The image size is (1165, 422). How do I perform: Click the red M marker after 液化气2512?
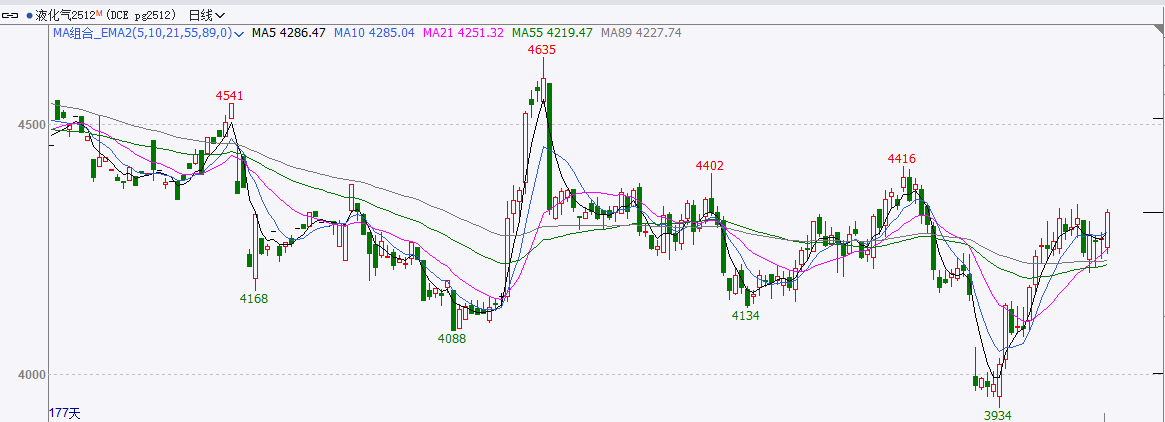coord(98,13)
